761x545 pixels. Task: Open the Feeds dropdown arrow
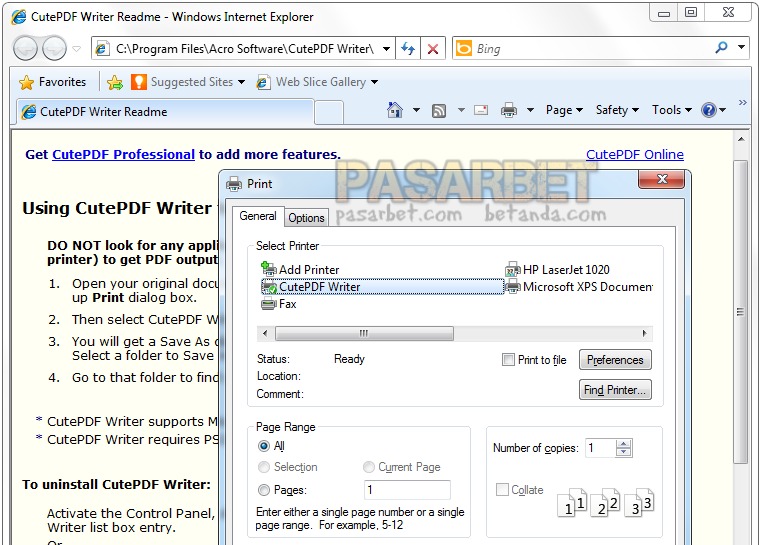pyautogui.click(x=461, y=110)
